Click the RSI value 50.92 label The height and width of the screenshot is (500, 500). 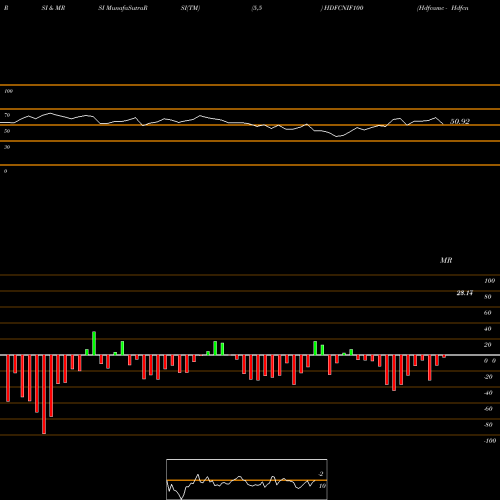(x=460, y=121)
